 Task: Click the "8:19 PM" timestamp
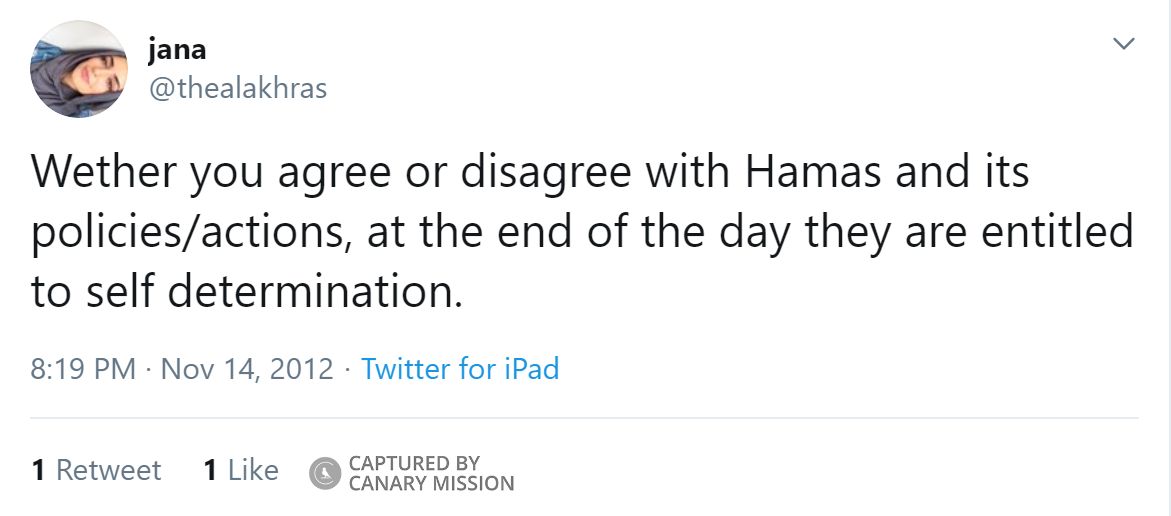click(x=83, y=369)
